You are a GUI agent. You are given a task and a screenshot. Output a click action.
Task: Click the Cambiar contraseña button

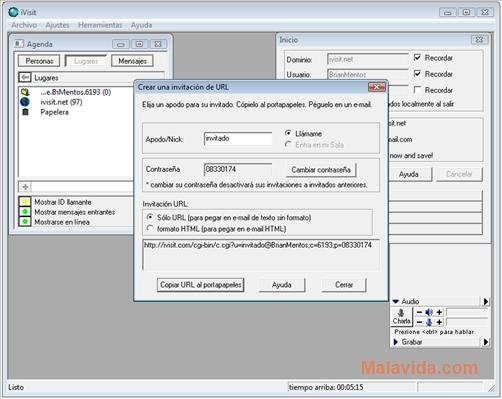tap(321, 170)
